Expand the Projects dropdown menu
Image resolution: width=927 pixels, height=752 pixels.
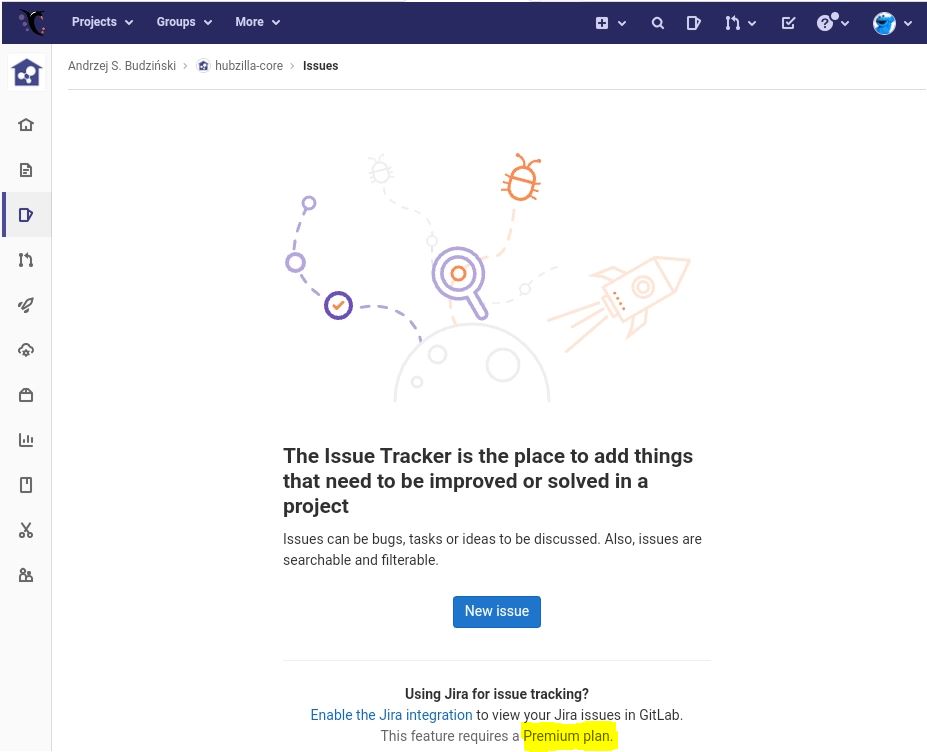tap(102, 22)
